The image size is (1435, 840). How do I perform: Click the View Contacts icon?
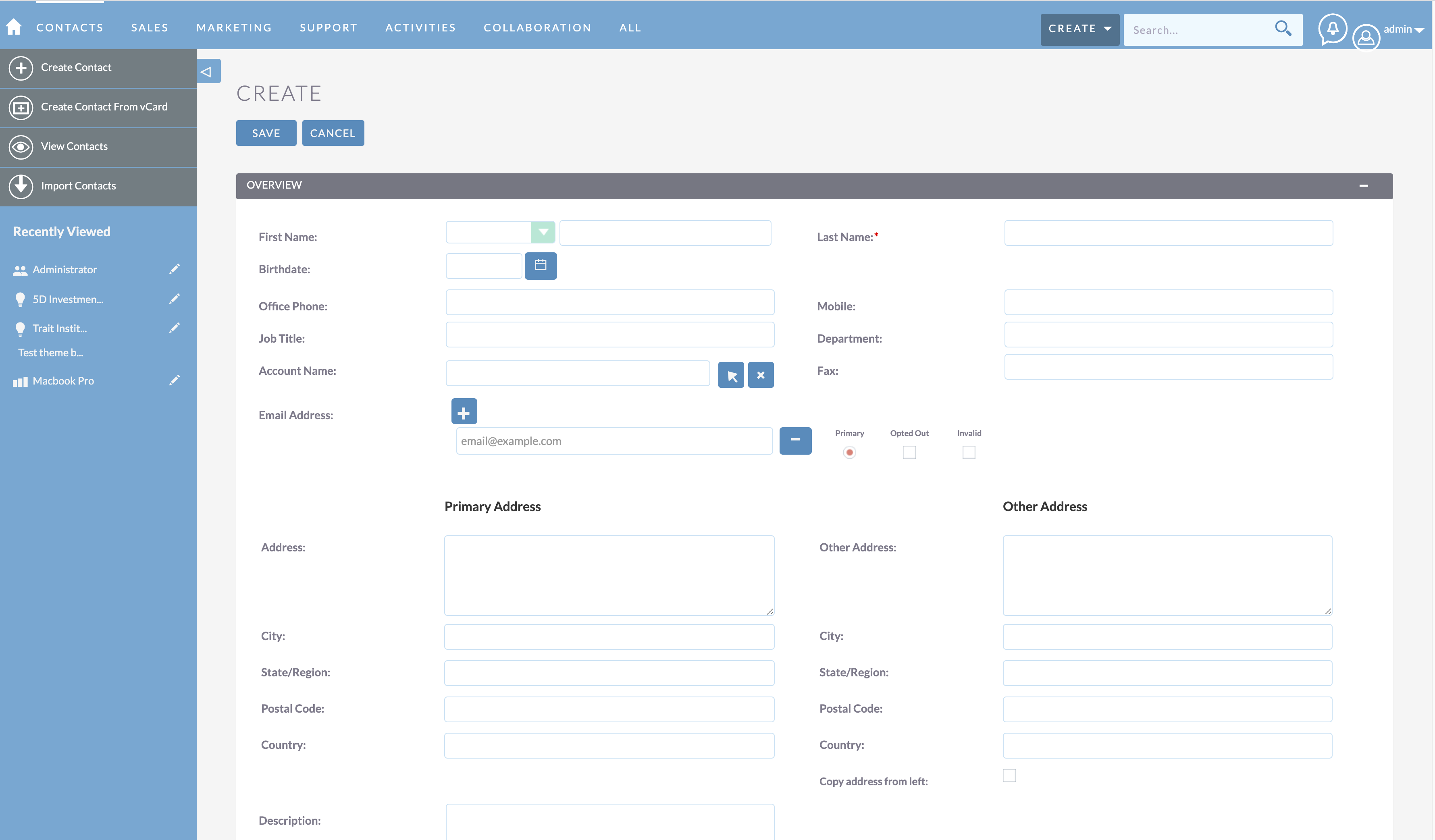pos(20,146)
